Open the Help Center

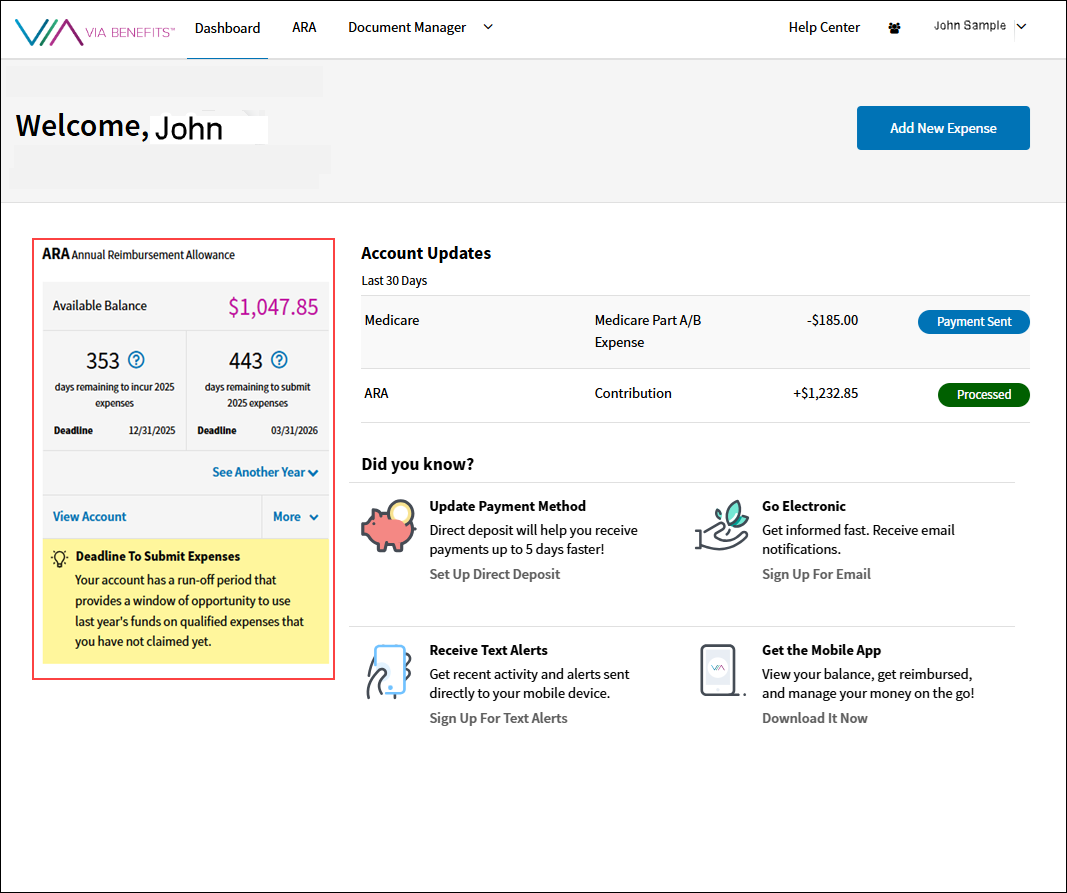point(824,27)
